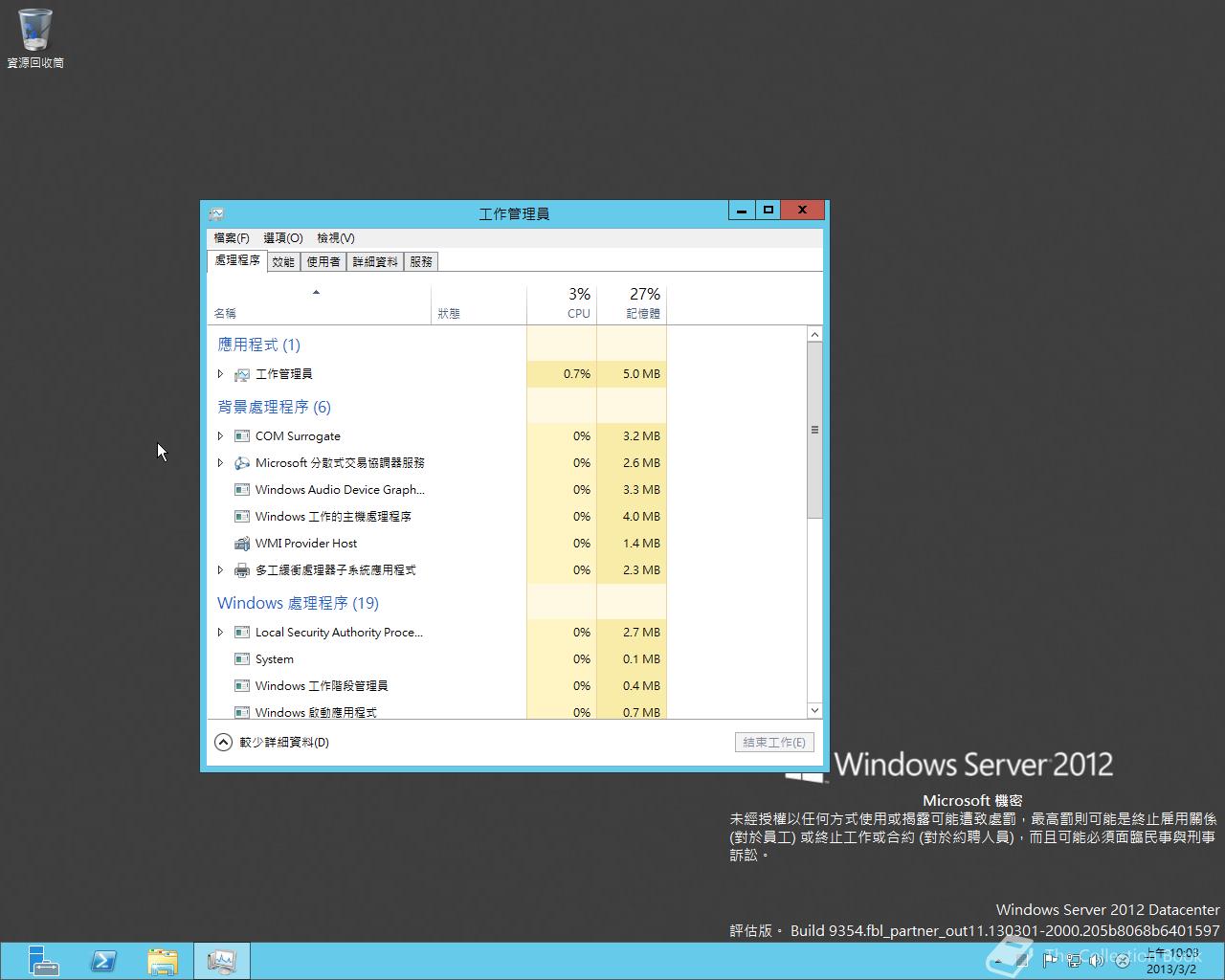The width and height of the screenshot is (1225, 980).
Task: Open Server Manager from the taskbar
Action: coord(43,960)
